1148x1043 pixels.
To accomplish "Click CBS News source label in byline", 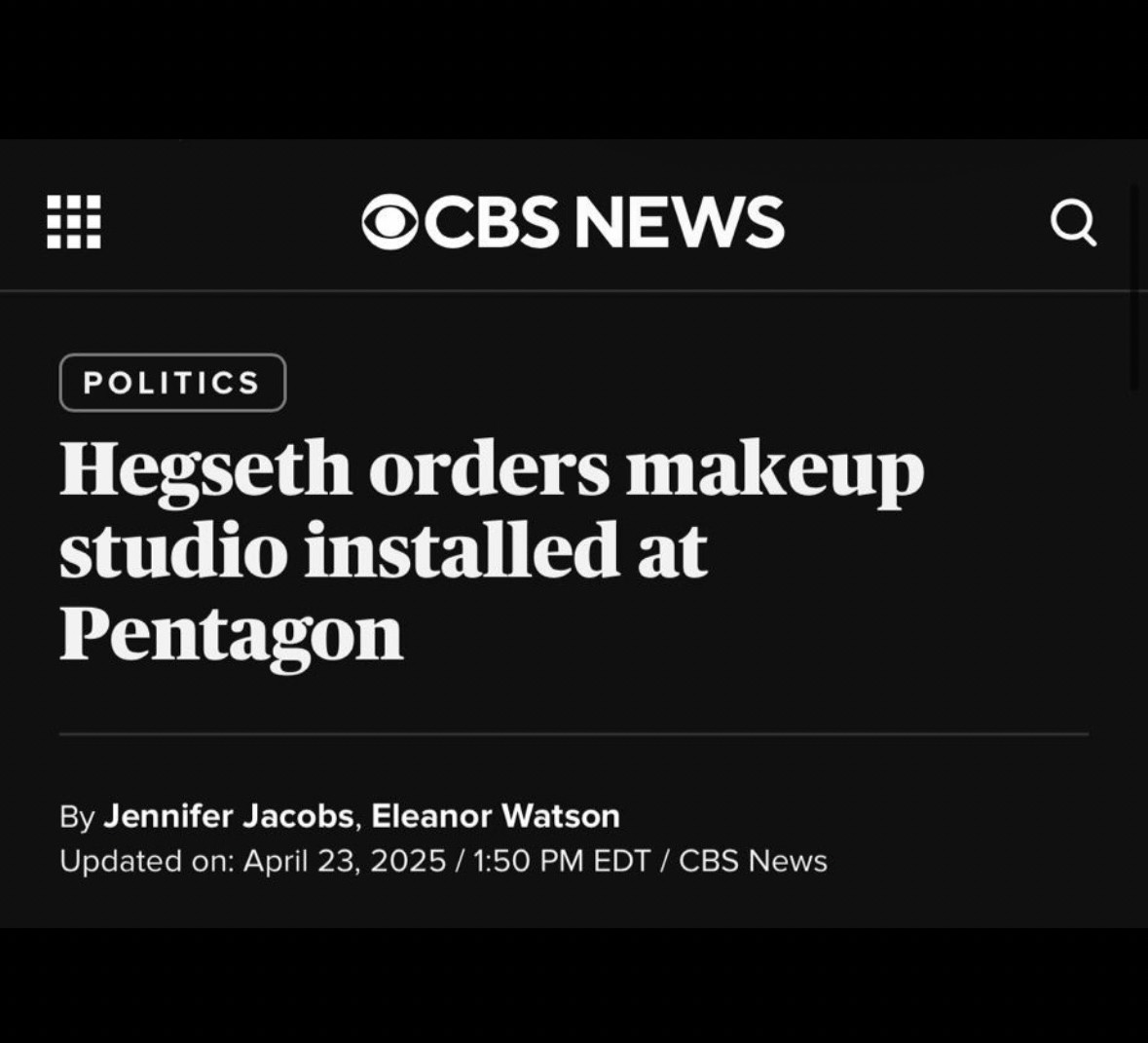I will click(753, 861).
